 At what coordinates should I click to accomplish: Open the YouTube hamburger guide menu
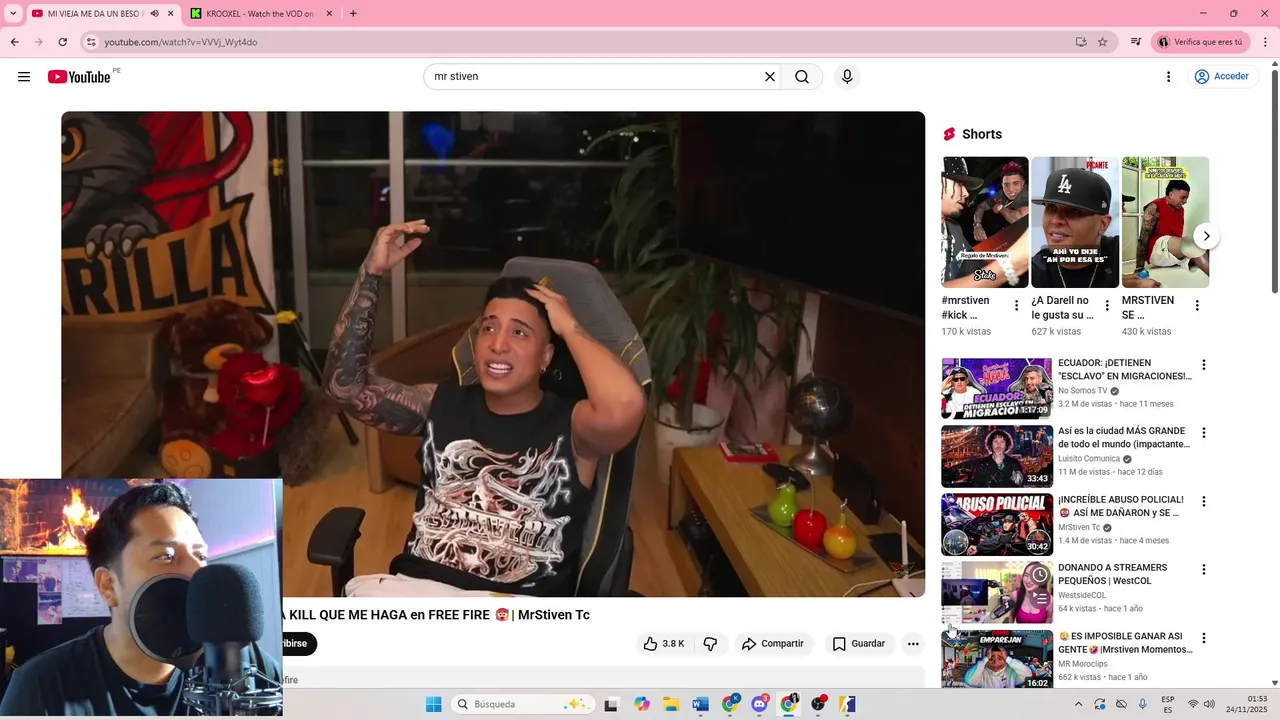(24, 77)
